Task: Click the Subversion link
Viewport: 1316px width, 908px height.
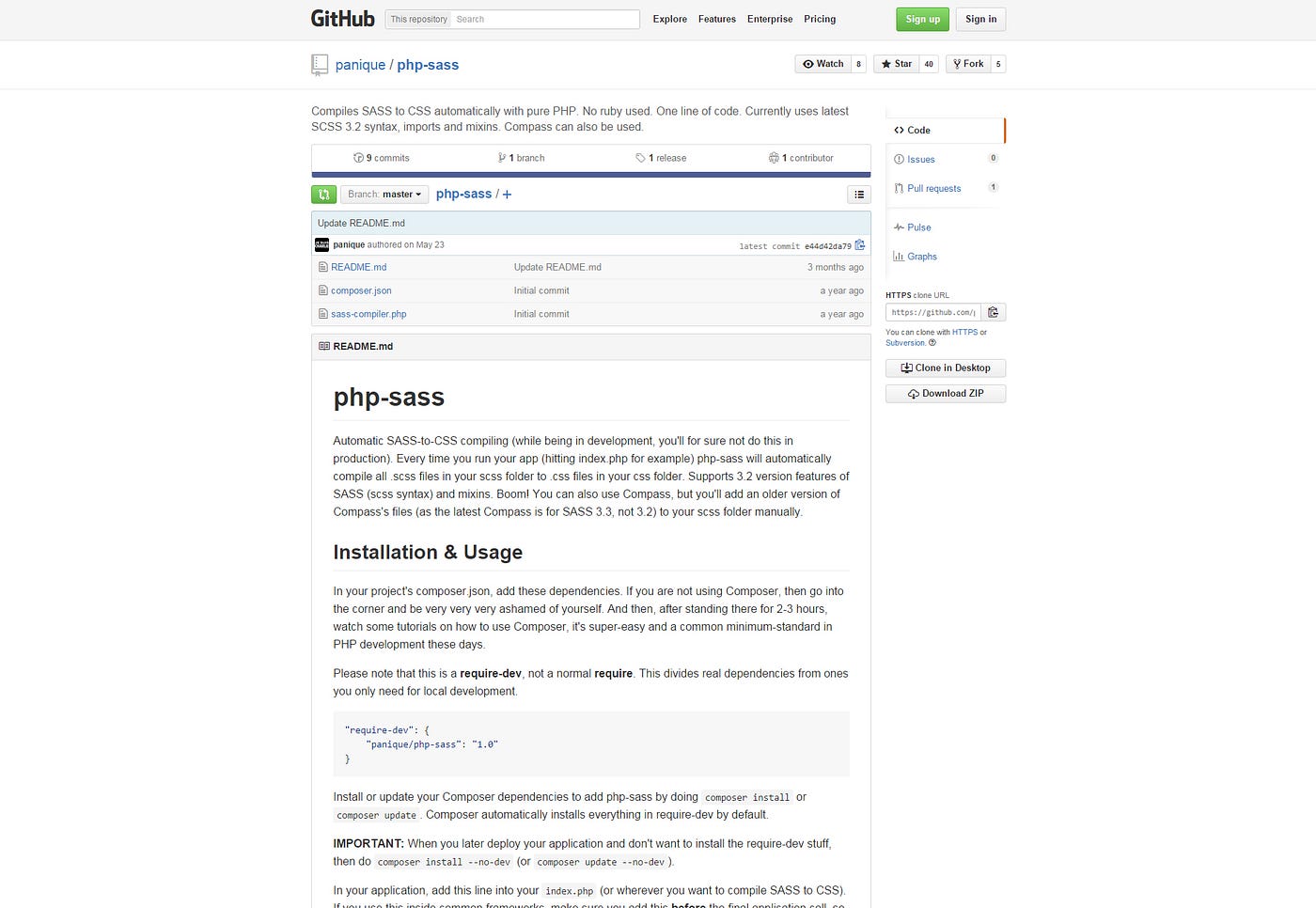Action: [905, 343]
